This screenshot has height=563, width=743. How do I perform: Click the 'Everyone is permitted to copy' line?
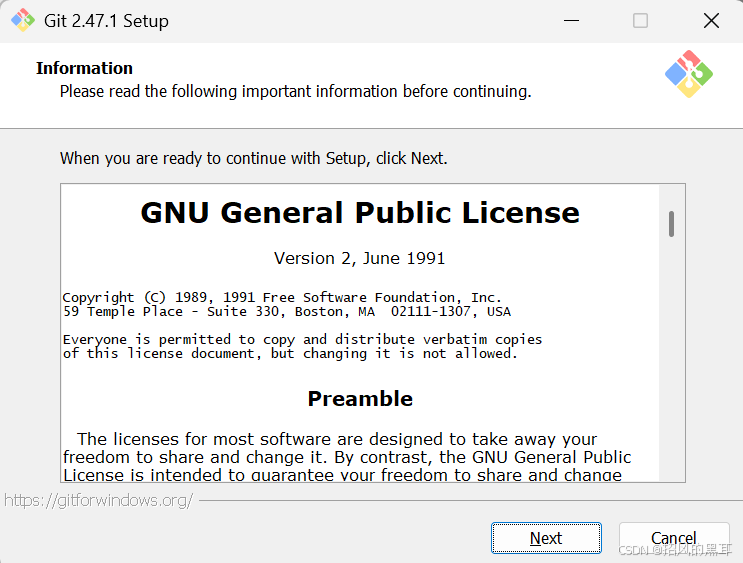[302, 339]
